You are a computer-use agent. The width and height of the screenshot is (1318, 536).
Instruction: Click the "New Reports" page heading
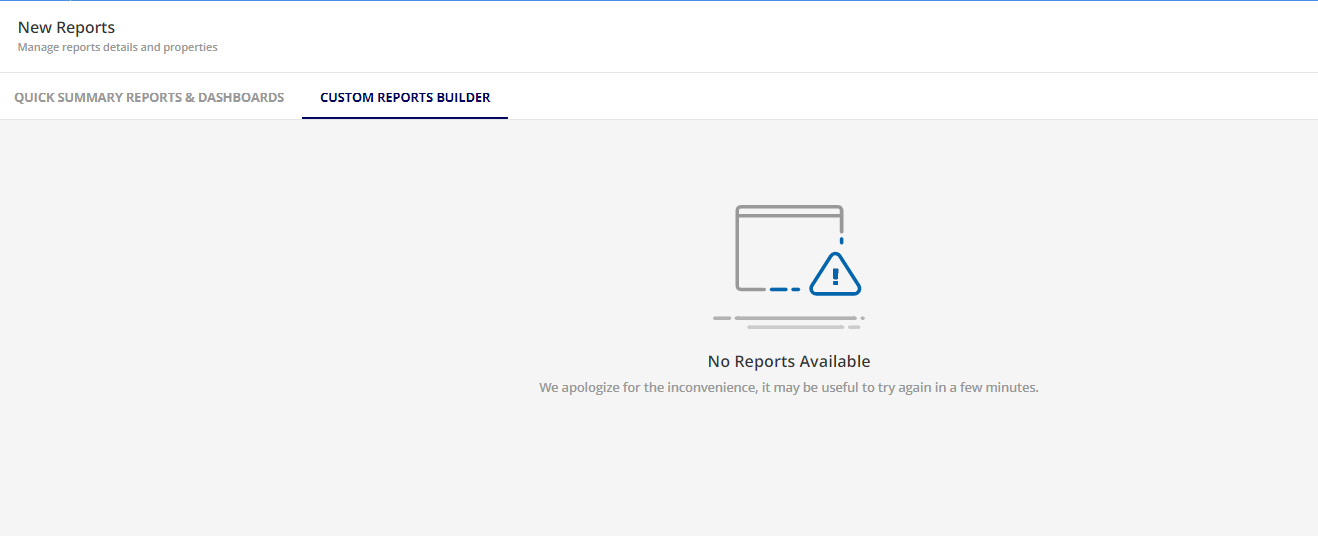pyautogui.click(x=66, y=28)
